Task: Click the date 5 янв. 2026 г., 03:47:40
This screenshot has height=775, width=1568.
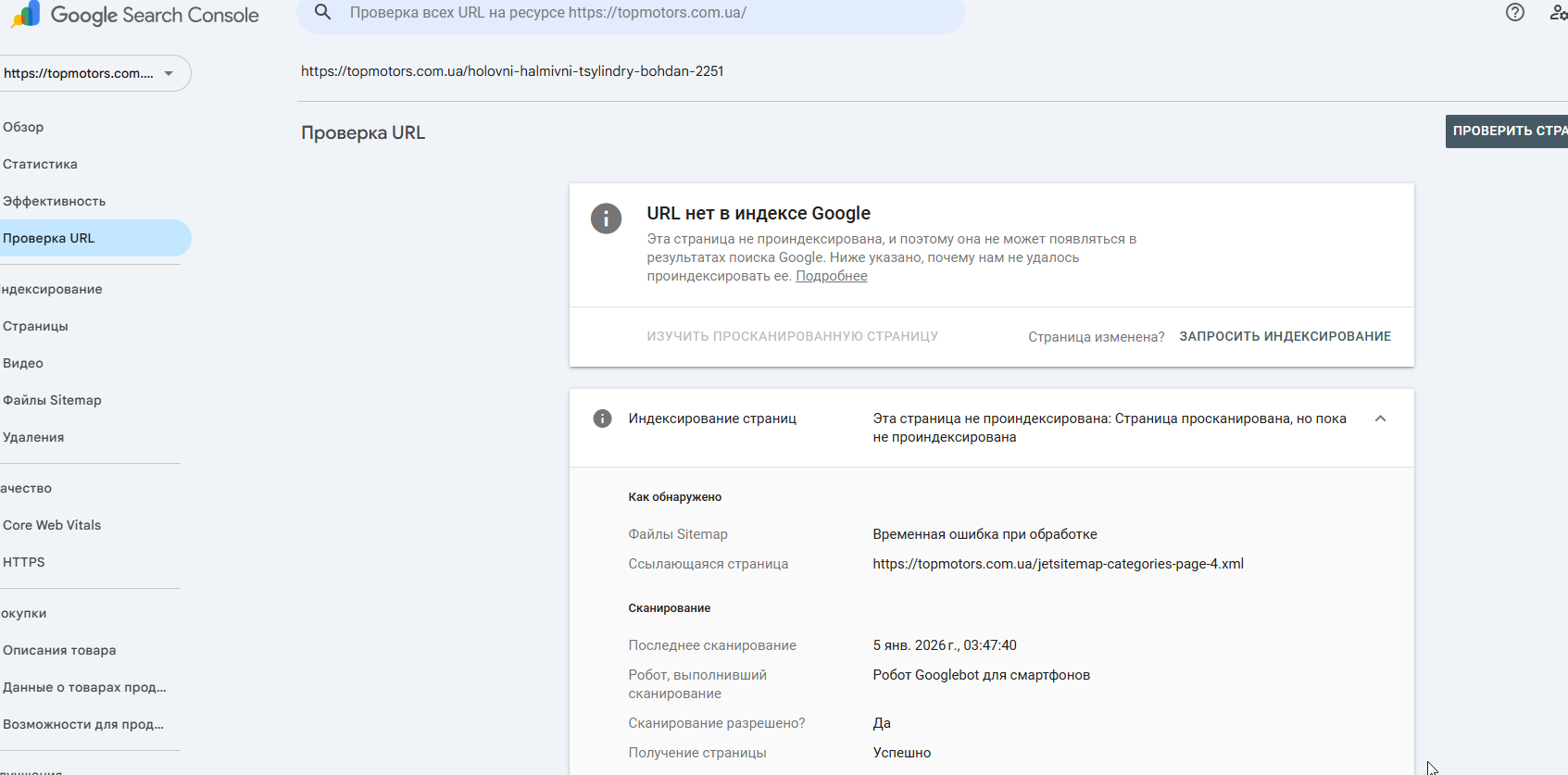Action: pos(945,645)
